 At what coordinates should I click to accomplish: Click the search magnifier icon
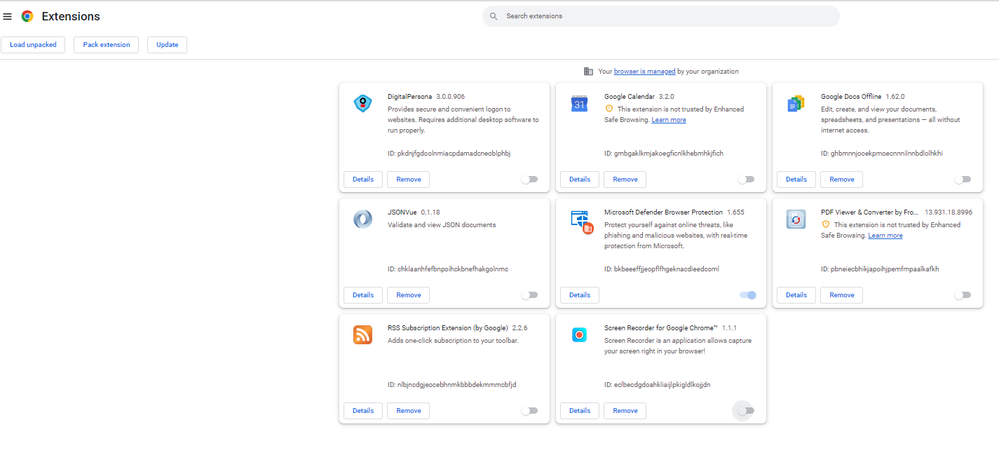tap(494, 17)
